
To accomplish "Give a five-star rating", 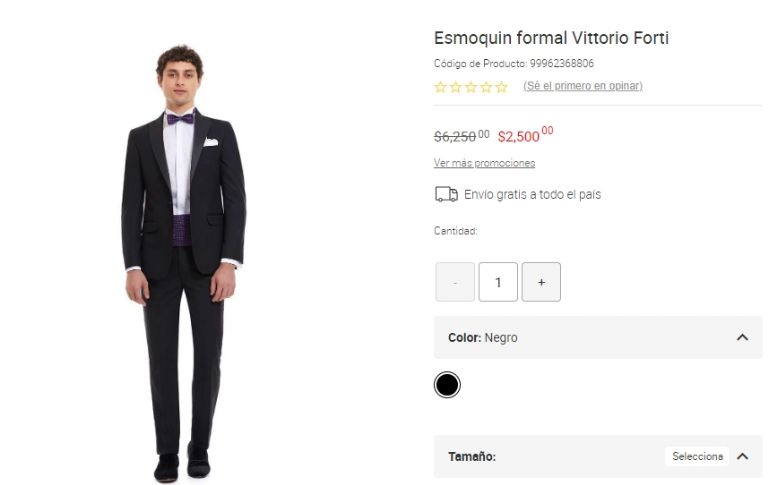I will coord(501,87).
